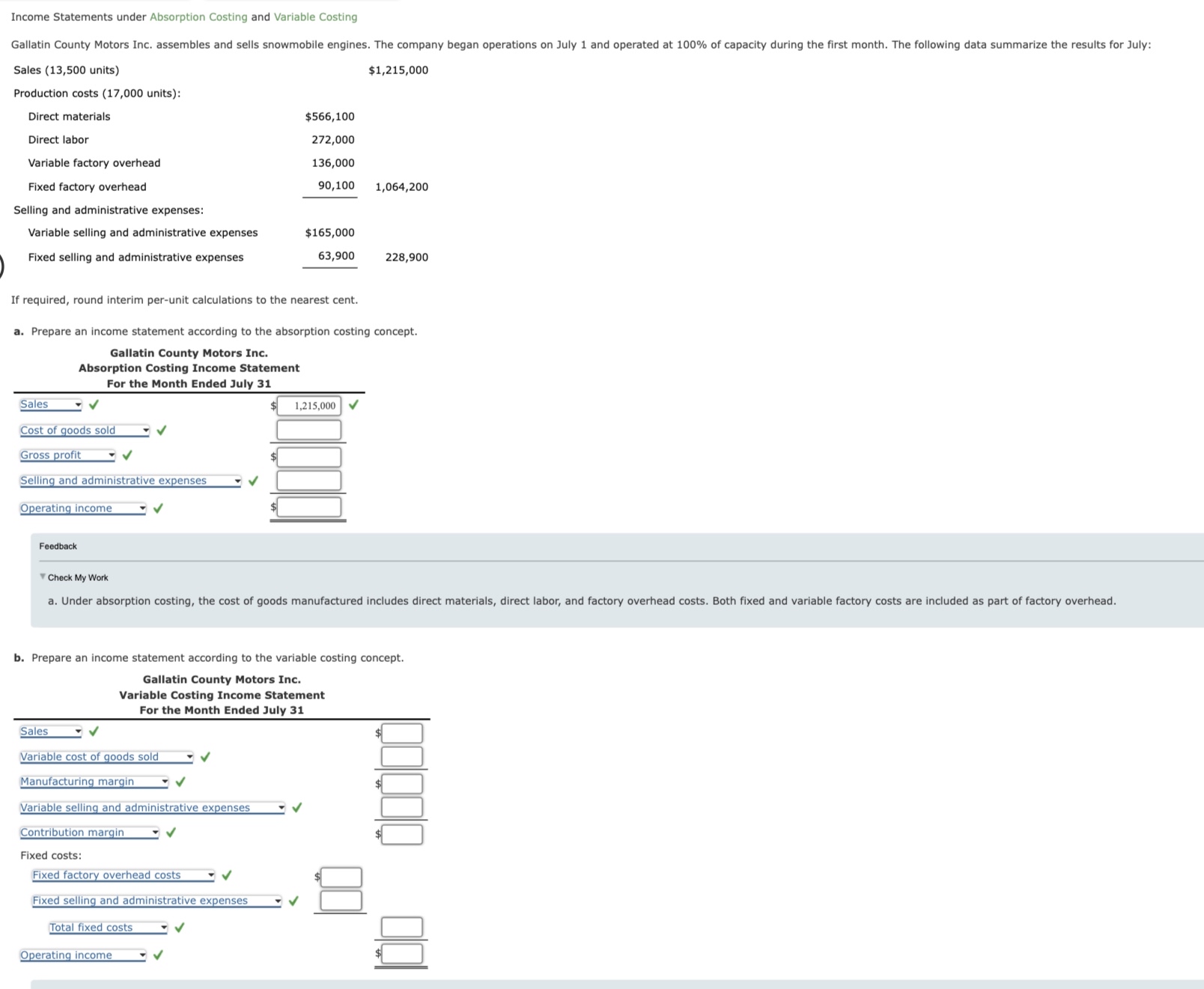Click green checkmark beside Contribution margin

[171, 833]
